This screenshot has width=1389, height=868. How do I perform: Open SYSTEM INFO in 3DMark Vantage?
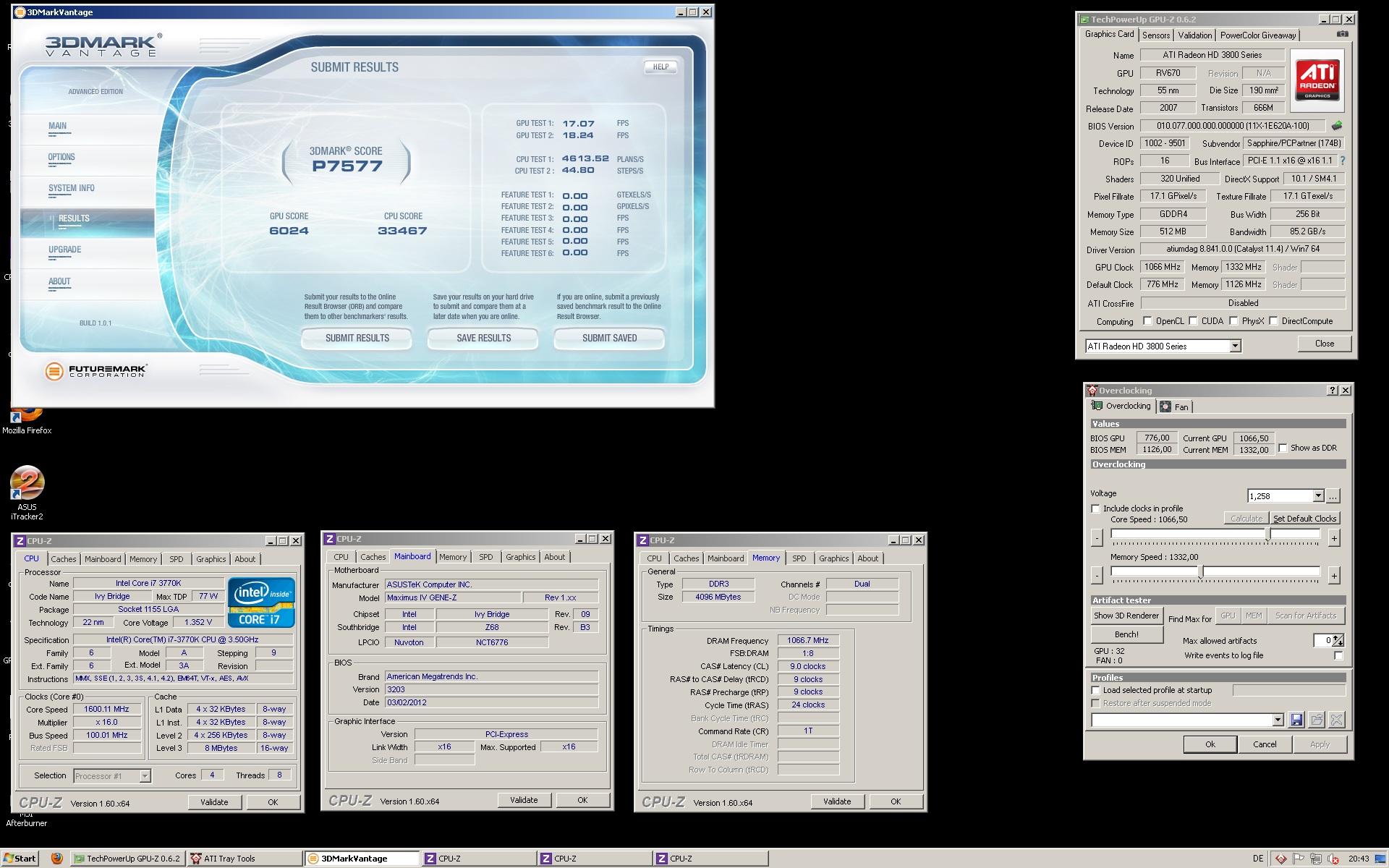tap(72, 188)
